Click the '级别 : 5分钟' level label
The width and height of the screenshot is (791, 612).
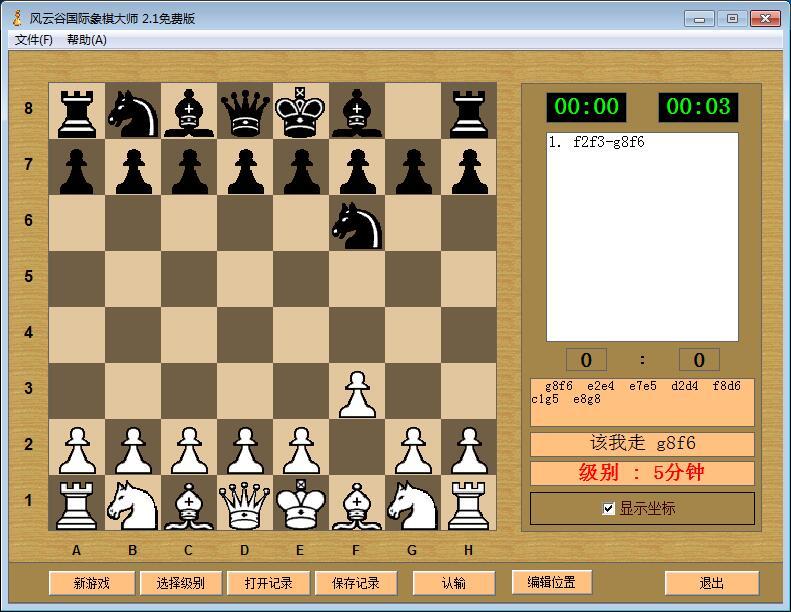click(x=642, y=473)
